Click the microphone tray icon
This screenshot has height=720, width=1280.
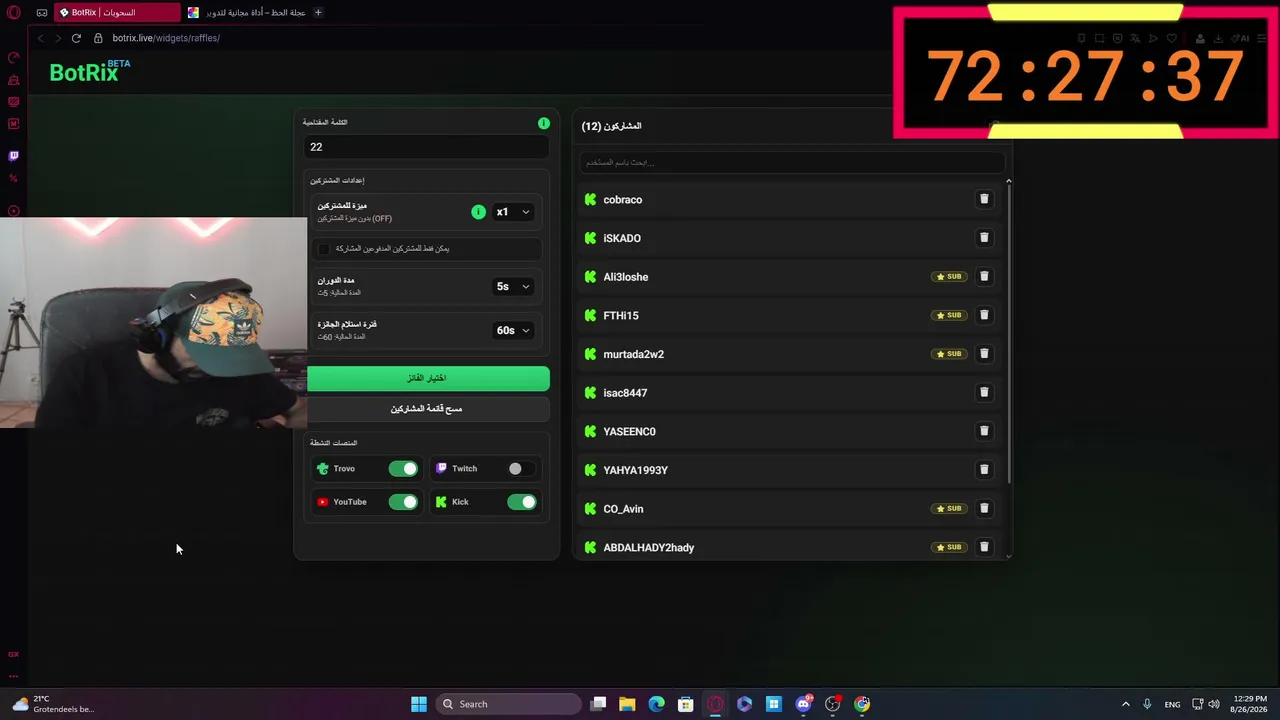tap(1147, 704)
